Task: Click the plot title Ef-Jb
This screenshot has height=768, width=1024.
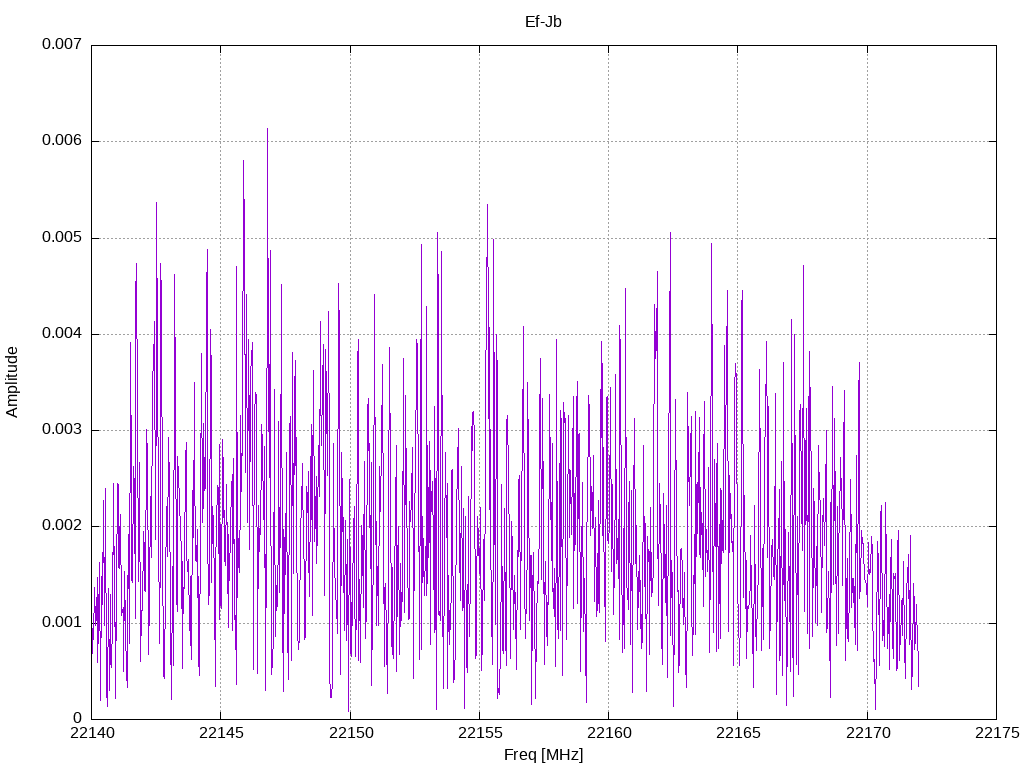Action: pos(543,22)
